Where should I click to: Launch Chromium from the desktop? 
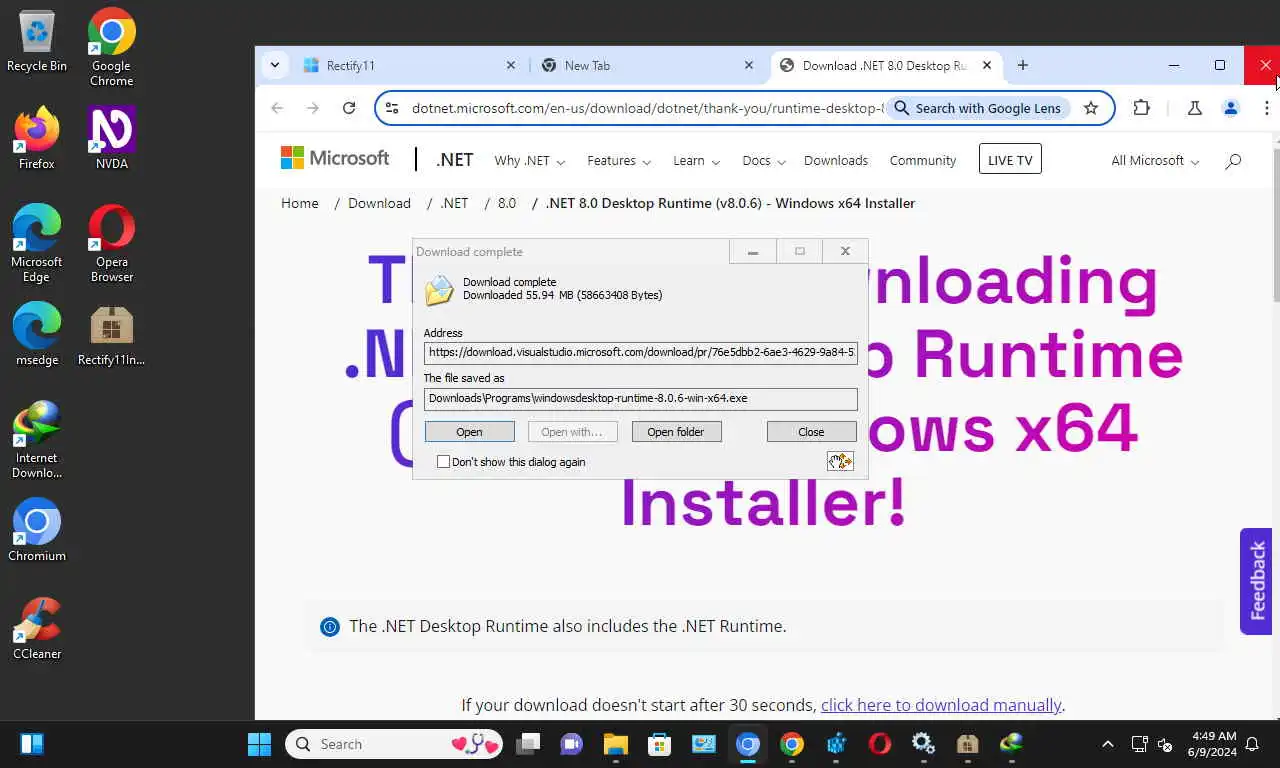(37, 530)
